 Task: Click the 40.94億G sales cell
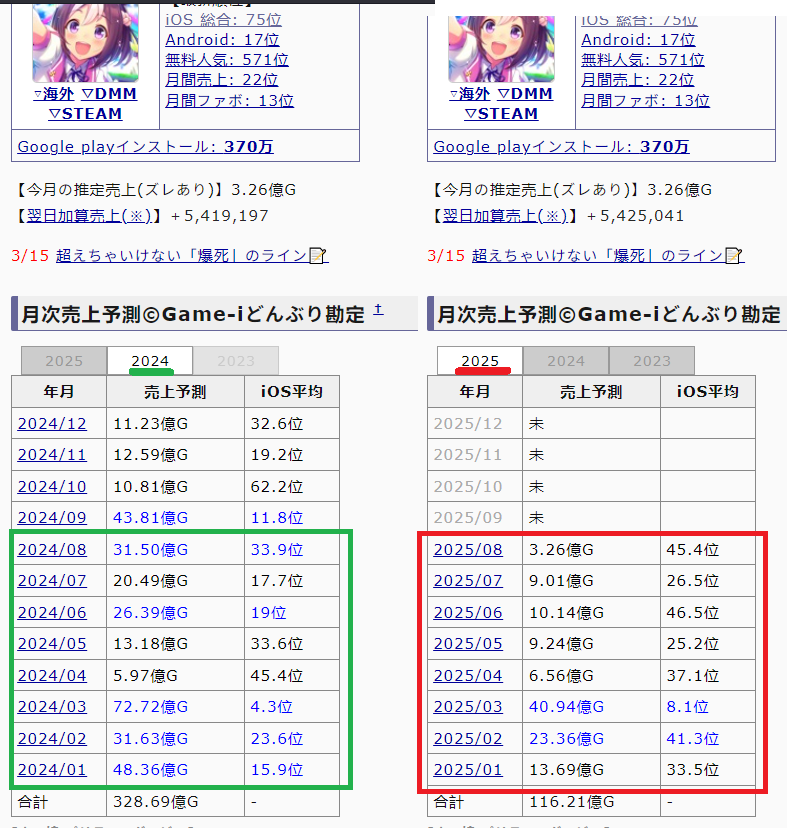click(592, 707)
